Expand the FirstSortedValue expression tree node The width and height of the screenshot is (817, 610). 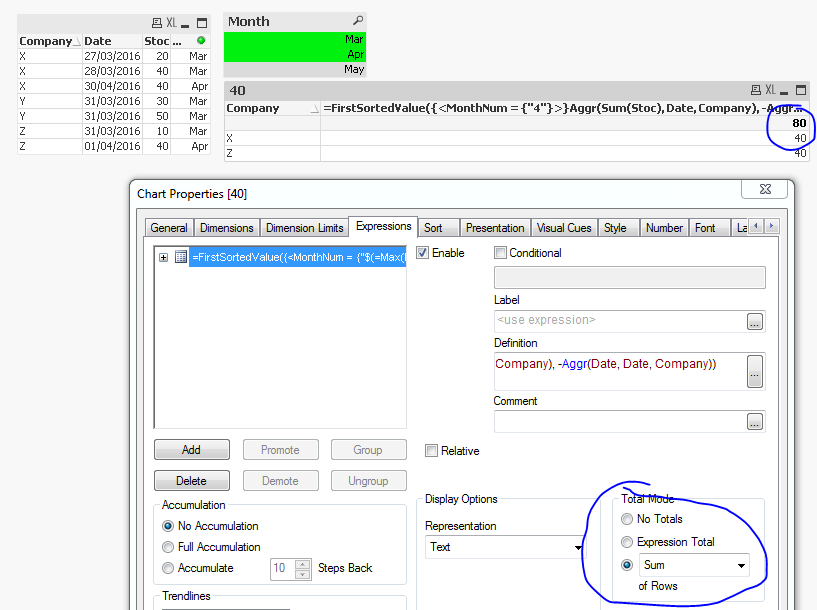click(164, 257)
